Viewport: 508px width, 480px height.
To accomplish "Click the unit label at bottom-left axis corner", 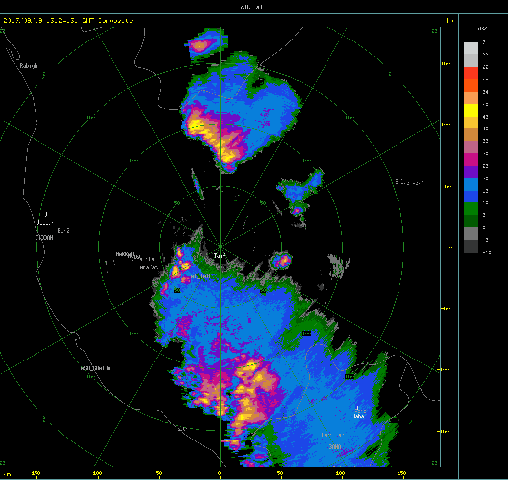I will [7, 474].
